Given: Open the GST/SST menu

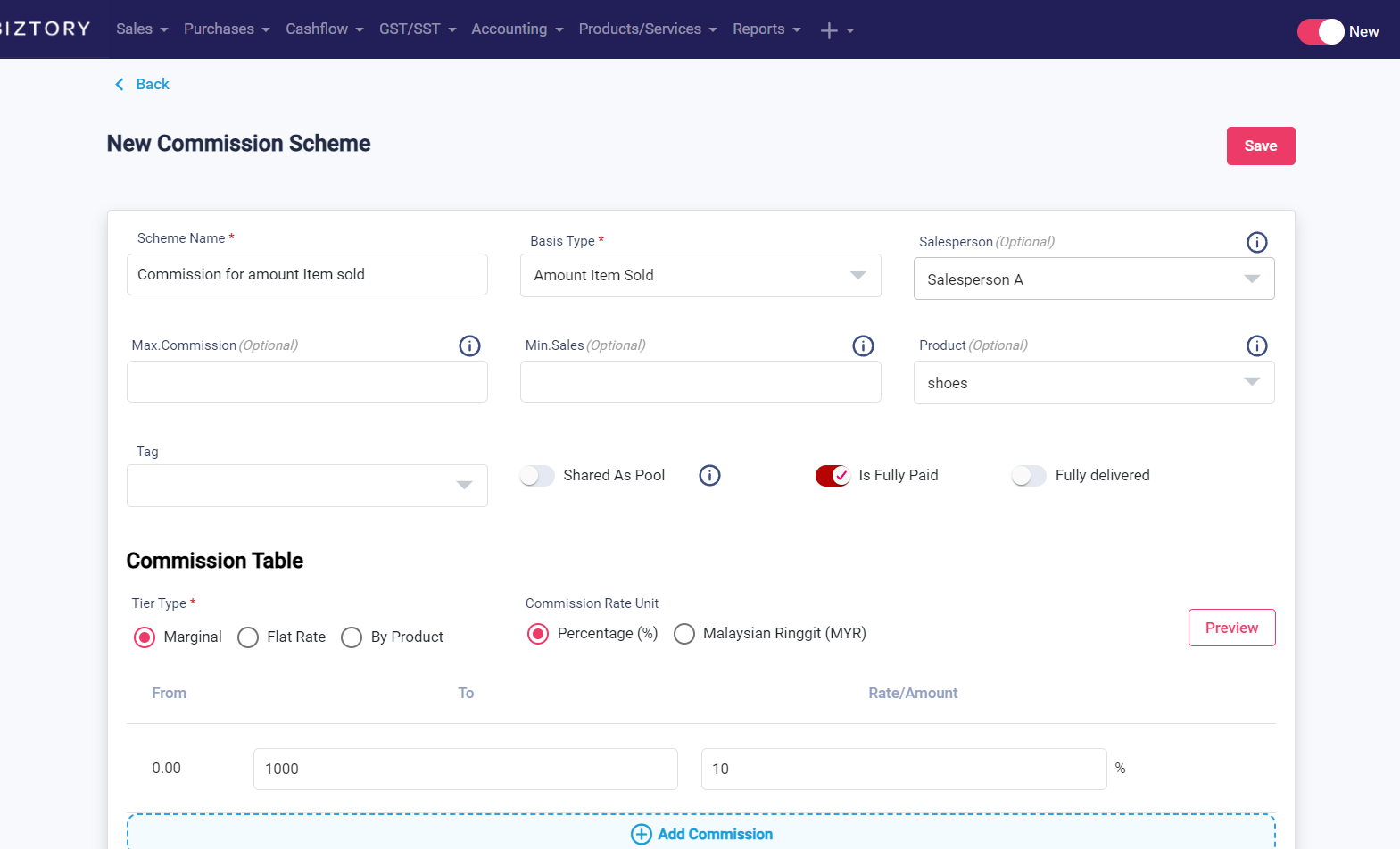Looking at the screenshot, I should coord(418,29).
